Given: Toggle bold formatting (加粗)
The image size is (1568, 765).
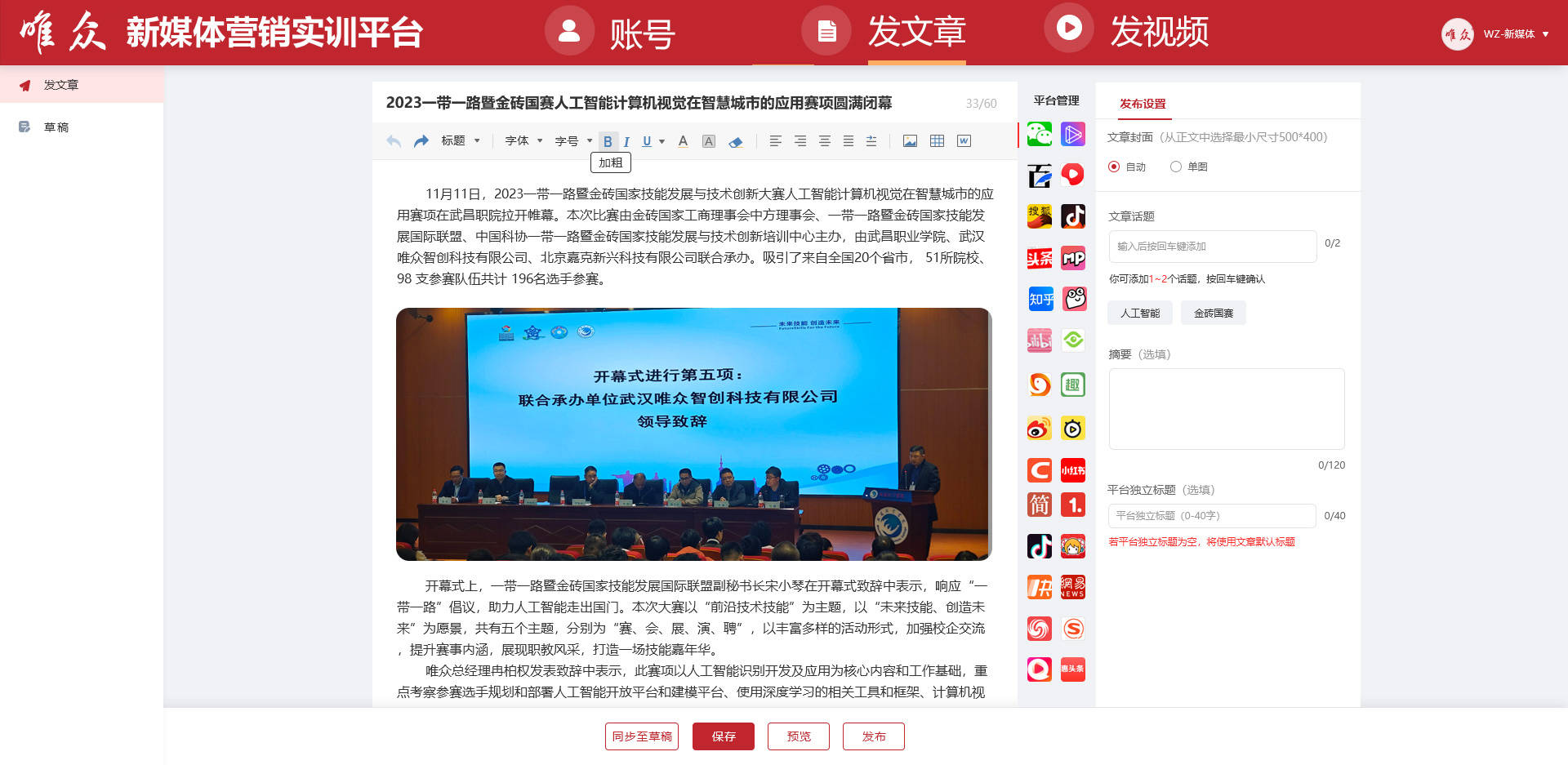Looking at the screenshot, I should 608,141.
